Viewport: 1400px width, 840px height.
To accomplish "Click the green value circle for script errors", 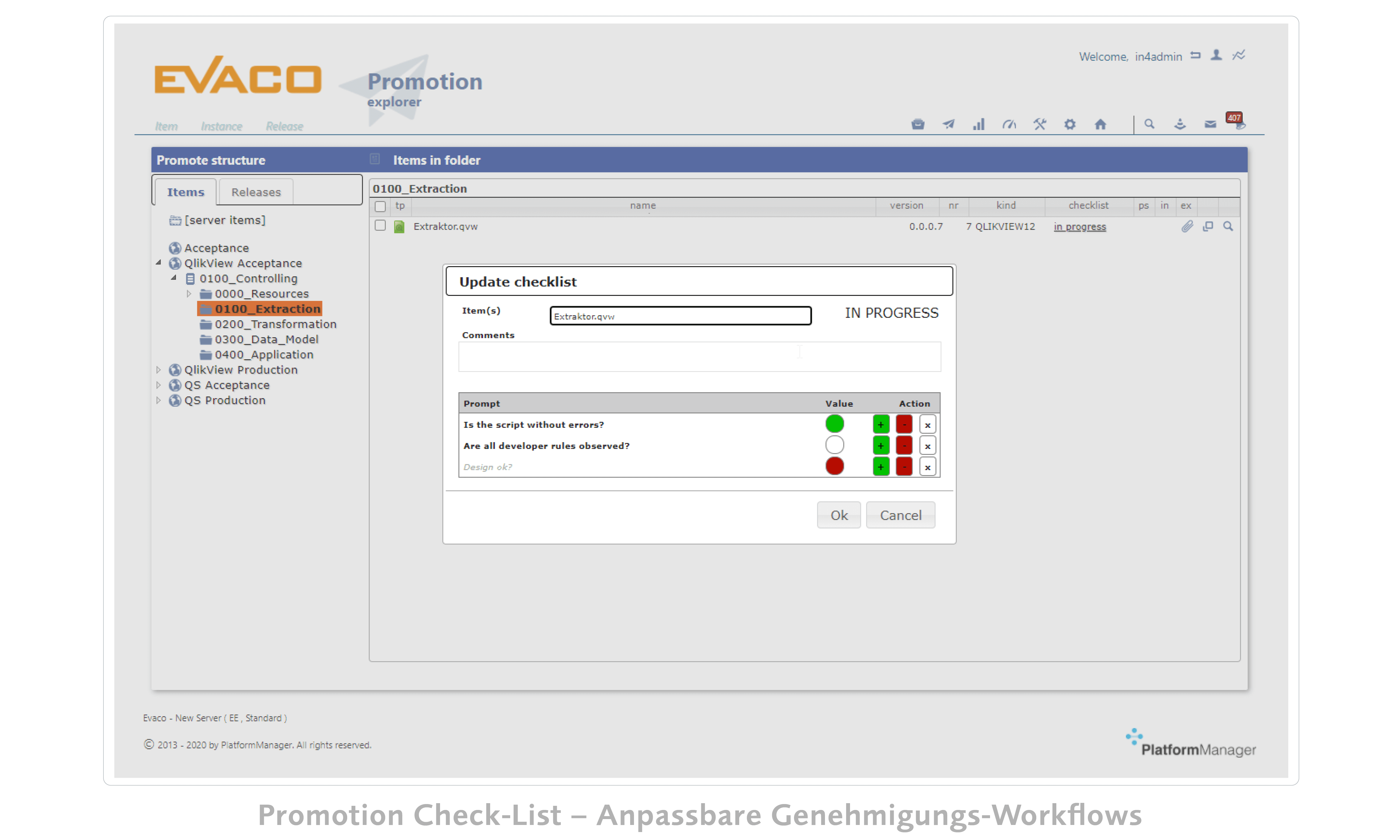I will pyautogui.click(x=834, y=424).
